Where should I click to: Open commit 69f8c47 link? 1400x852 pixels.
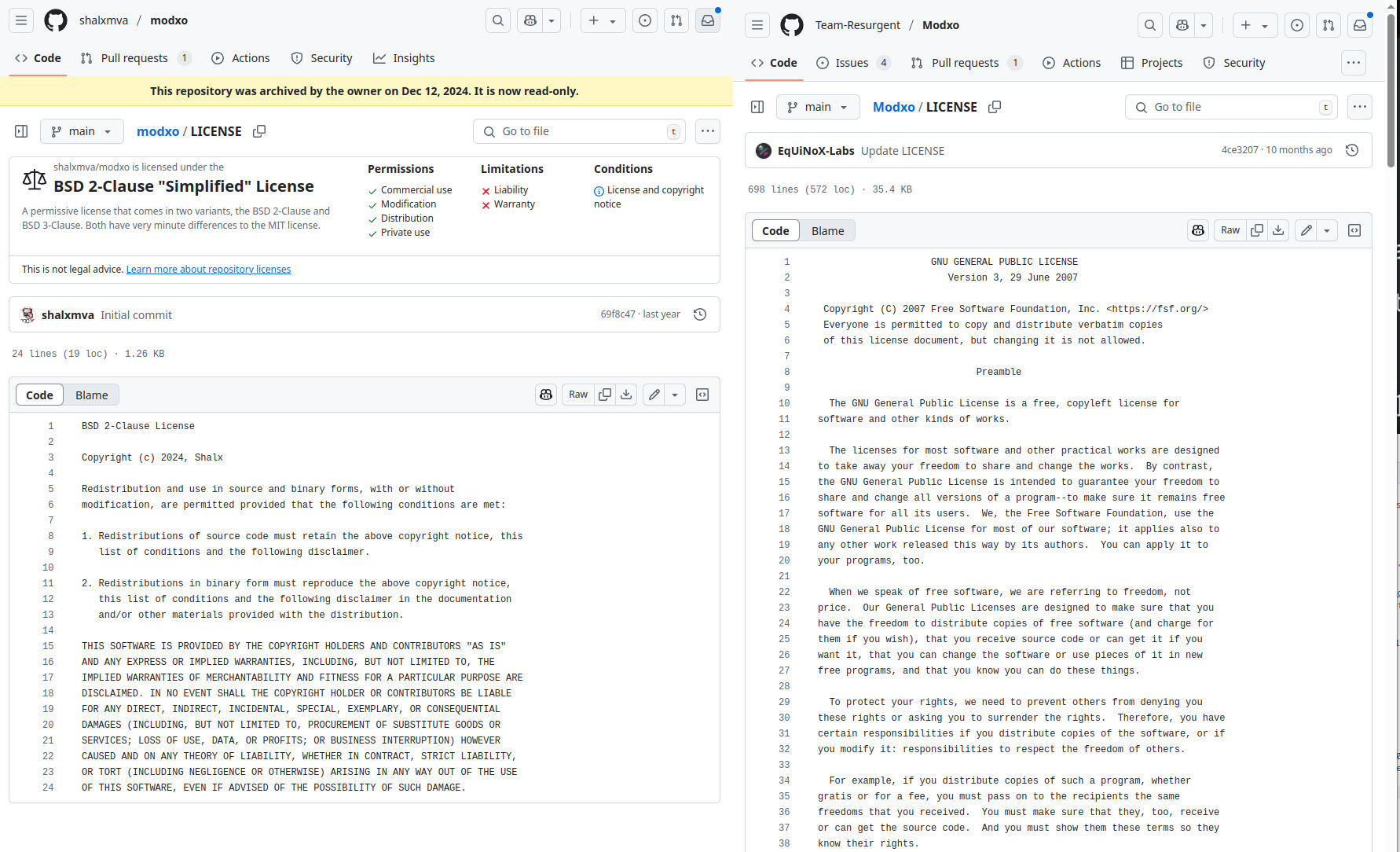coord(618,314)
